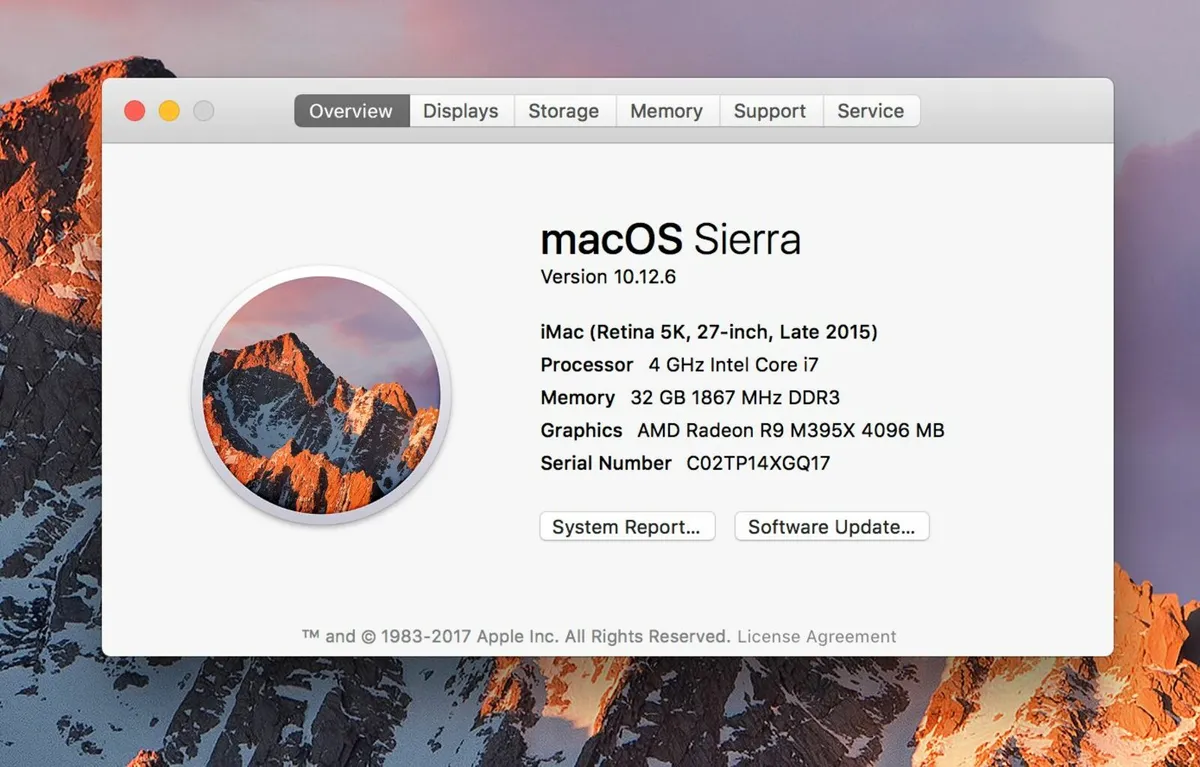Go to the Memory tab
Screen dimensions: 1200x767
(x=667, y=111)
